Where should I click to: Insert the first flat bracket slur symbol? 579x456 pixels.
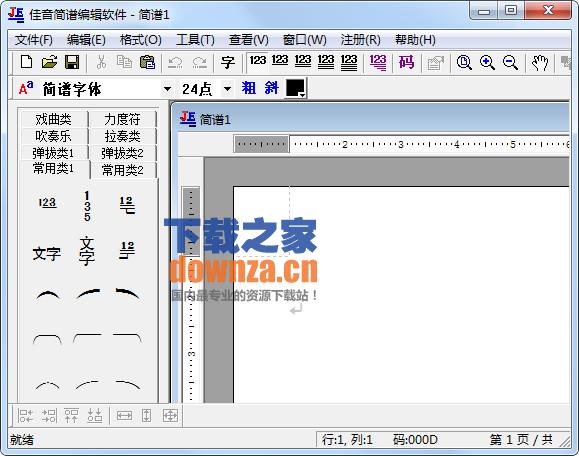(47, 339)
